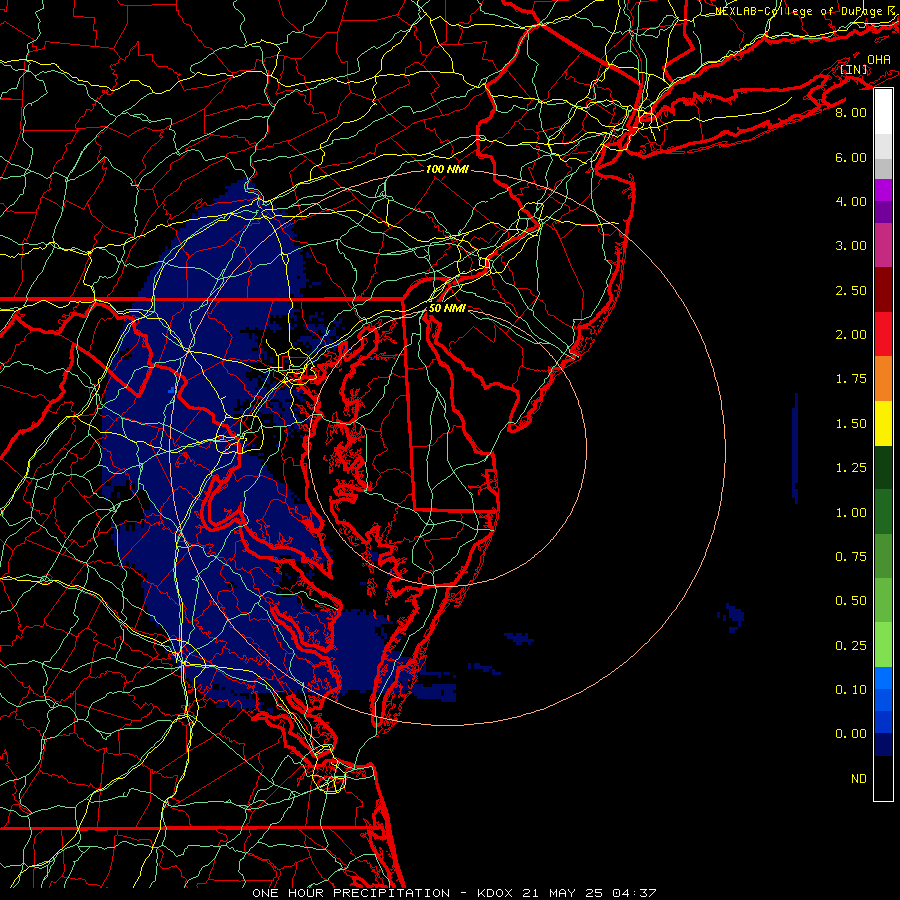The height and width of the screenshot is (900, 900).
Task: Select the dark red 2.50 legend swatch
Action: 883,290
